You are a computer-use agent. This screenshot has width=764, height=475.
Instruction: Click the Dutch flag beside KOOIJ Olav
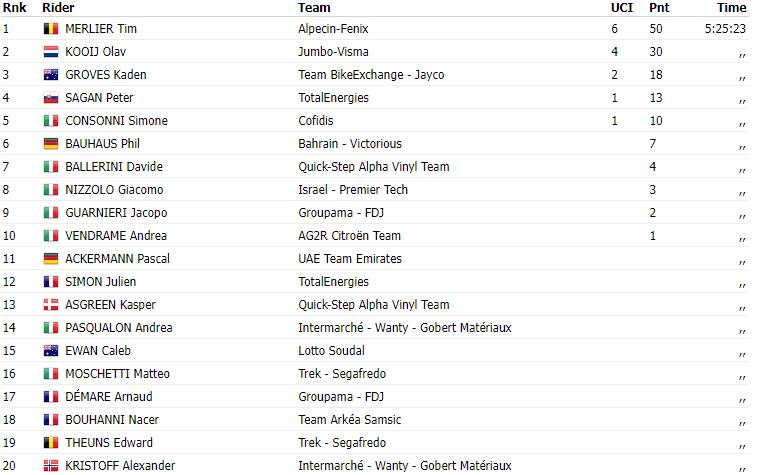(x=51, y=52)
